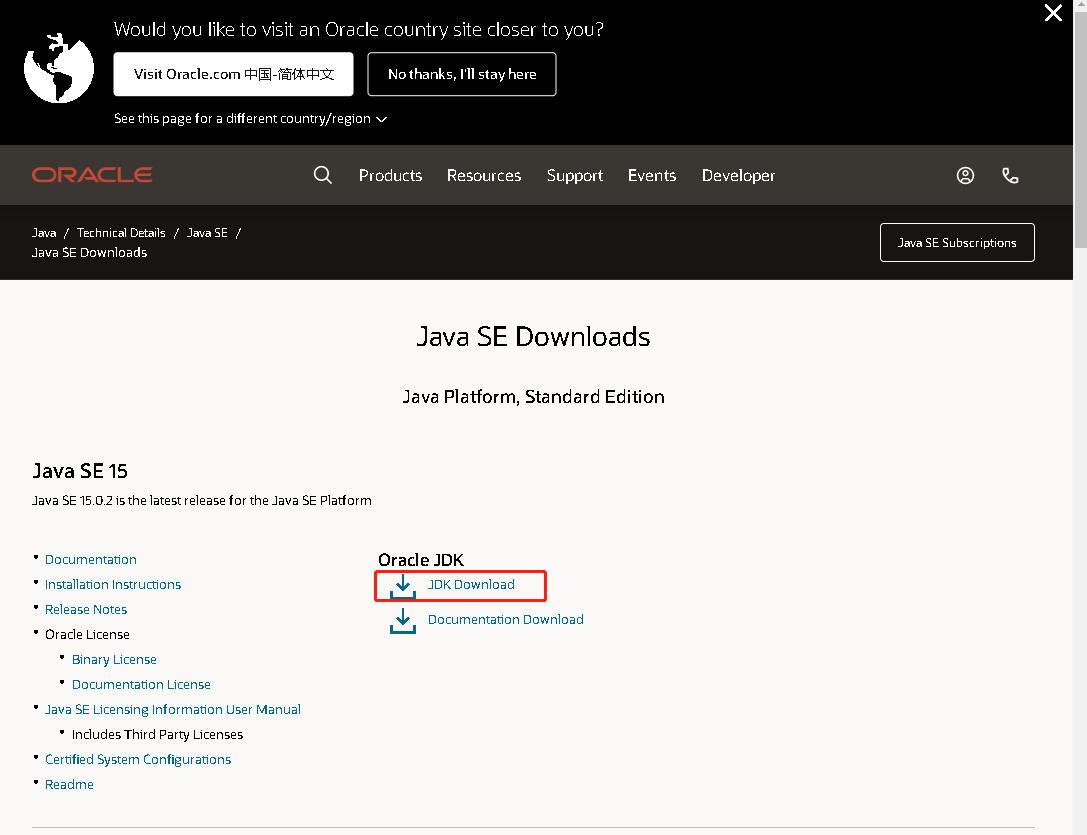
Task: Click the globe icon in the country banner
Action: (x=58, y=67)
